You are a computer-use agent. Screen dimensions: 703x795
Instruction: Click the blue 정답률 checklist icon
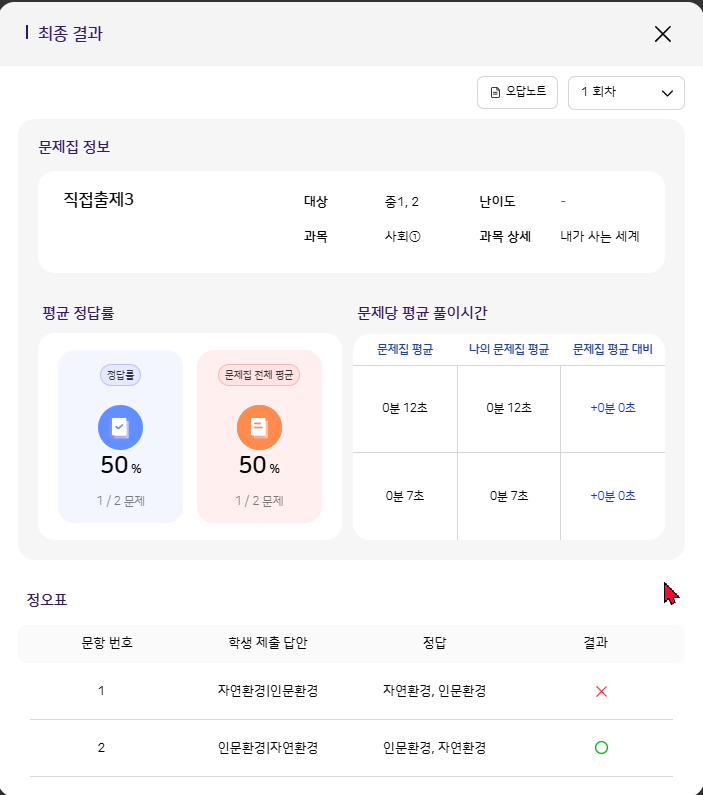[x=120, y=427]
